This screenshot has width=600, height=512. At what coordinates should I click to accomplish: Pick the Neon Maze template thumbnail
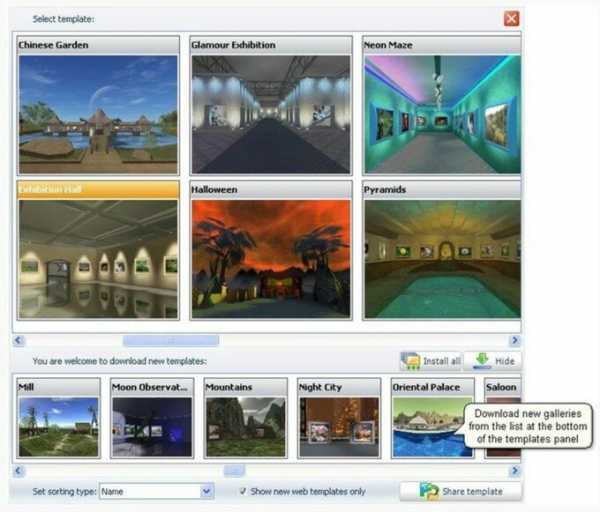[x=442, y=114]
